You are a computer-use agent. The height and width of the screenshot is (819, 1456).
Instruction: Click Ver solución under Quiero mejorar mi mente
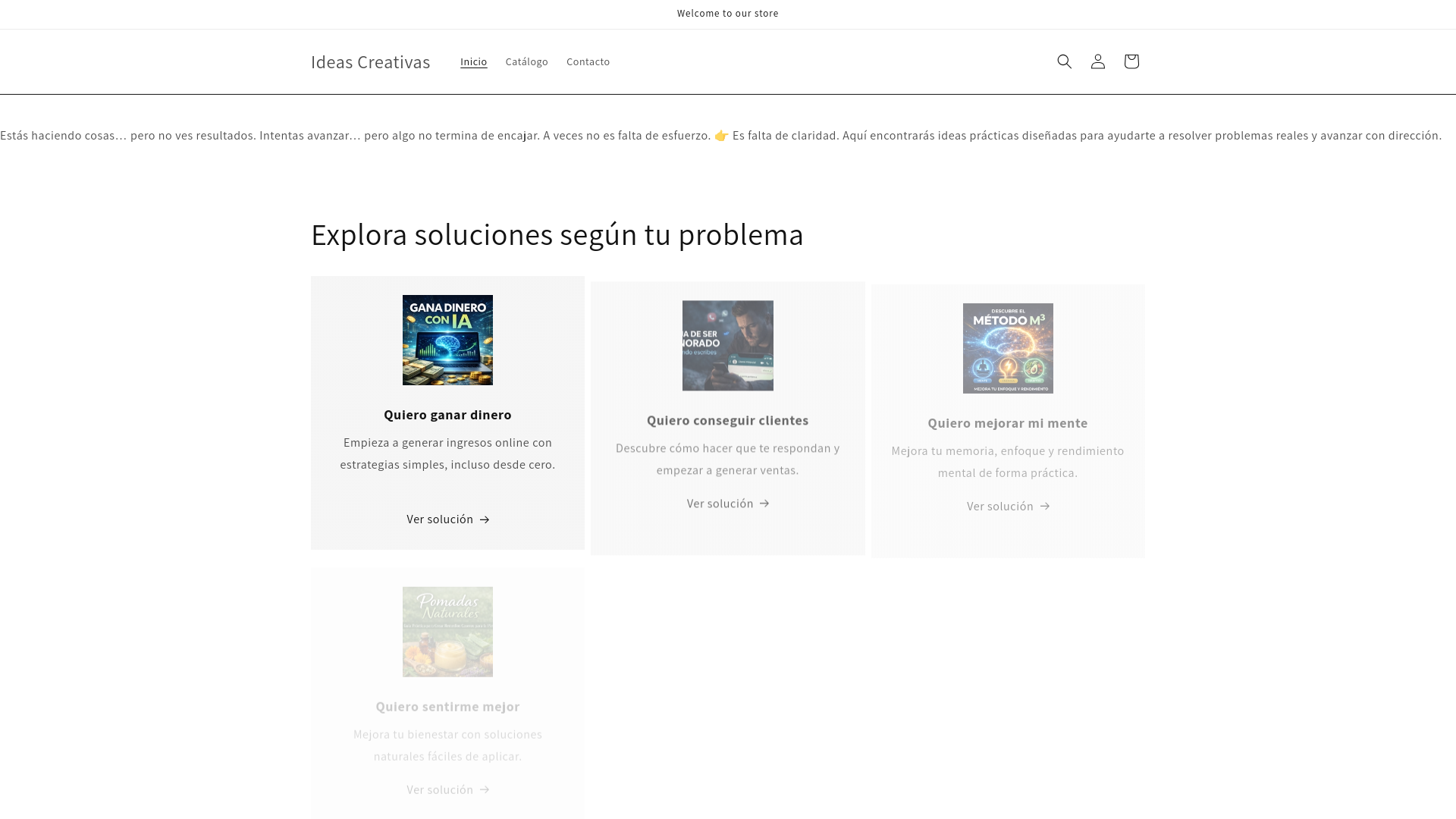[x=1008, y=506]
